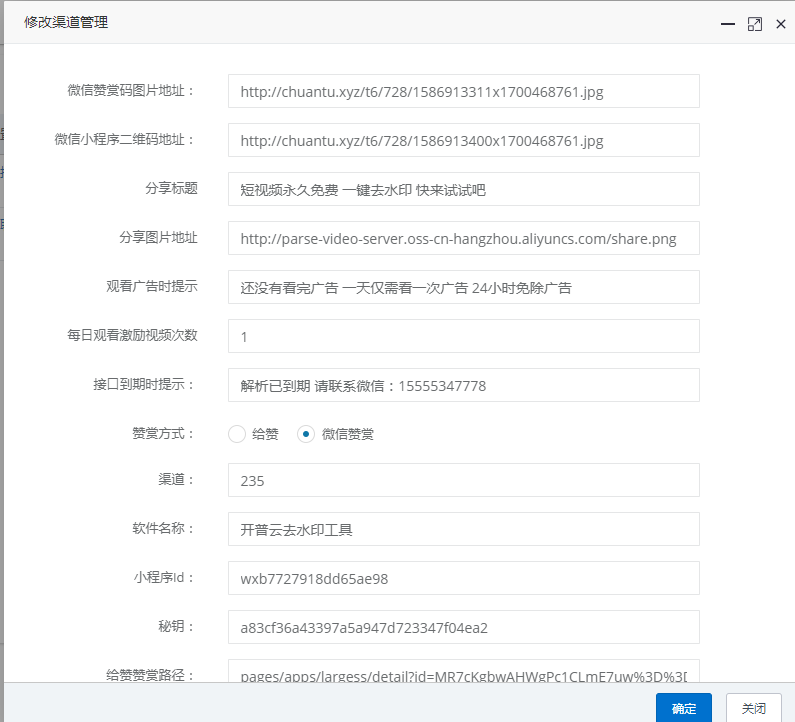Focus the 秘钥 secret key field
Viewport: 795px width, 722px height.
pos(463,627)
